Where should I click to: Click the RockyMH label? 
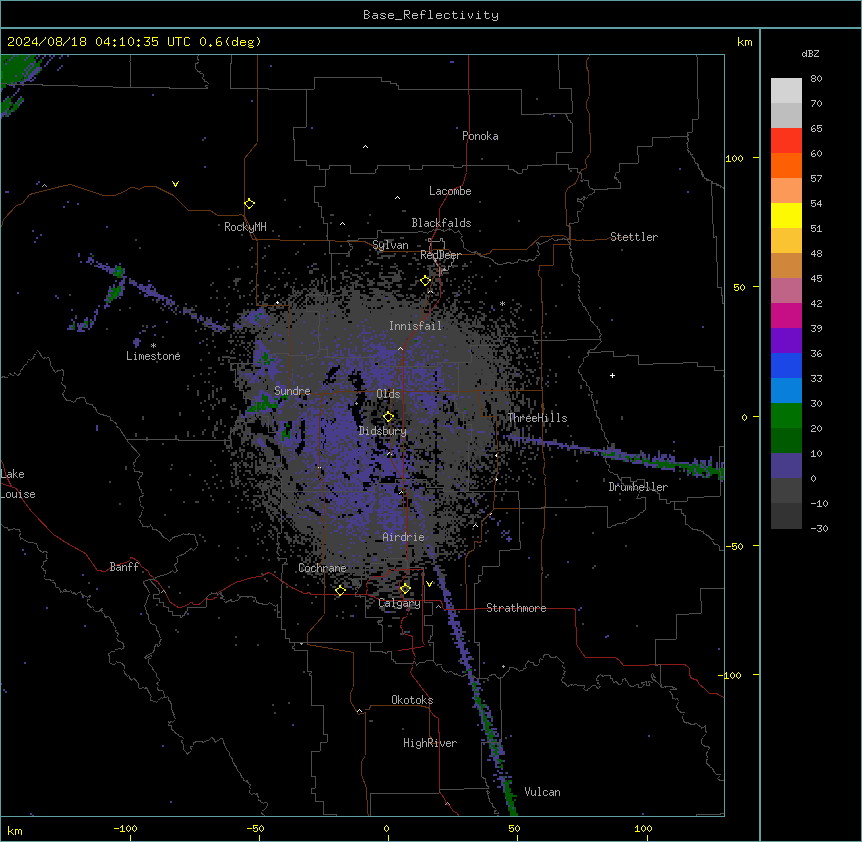pyautogui.click(x=245, y=226)
